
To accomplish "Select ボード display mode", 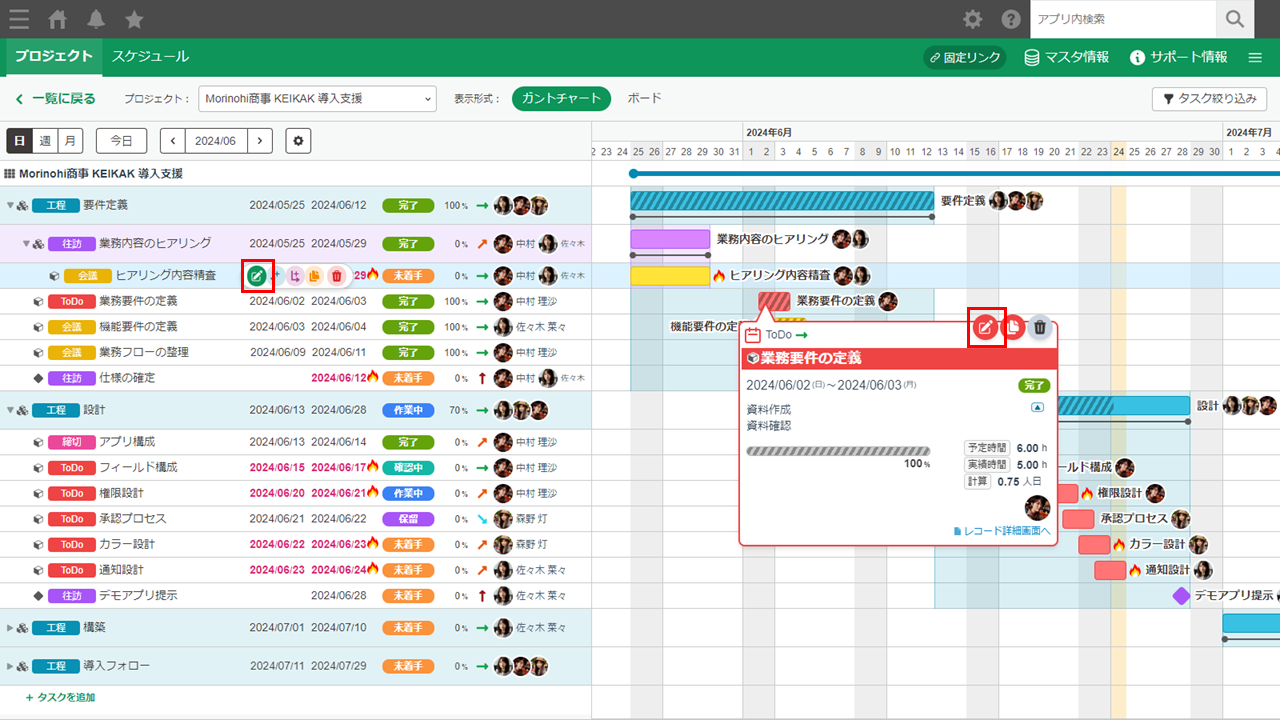I will pos(644,98).
